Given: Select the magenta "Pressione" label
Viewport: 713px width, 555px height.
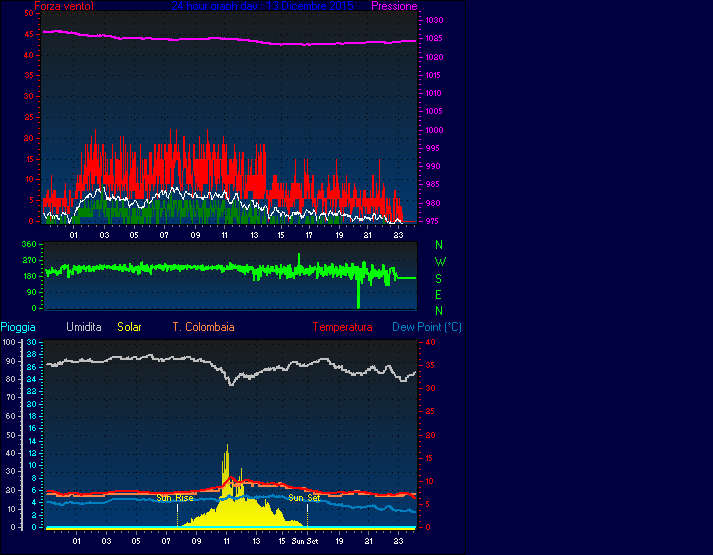Looking at the screenshot, I should point(394,6).
